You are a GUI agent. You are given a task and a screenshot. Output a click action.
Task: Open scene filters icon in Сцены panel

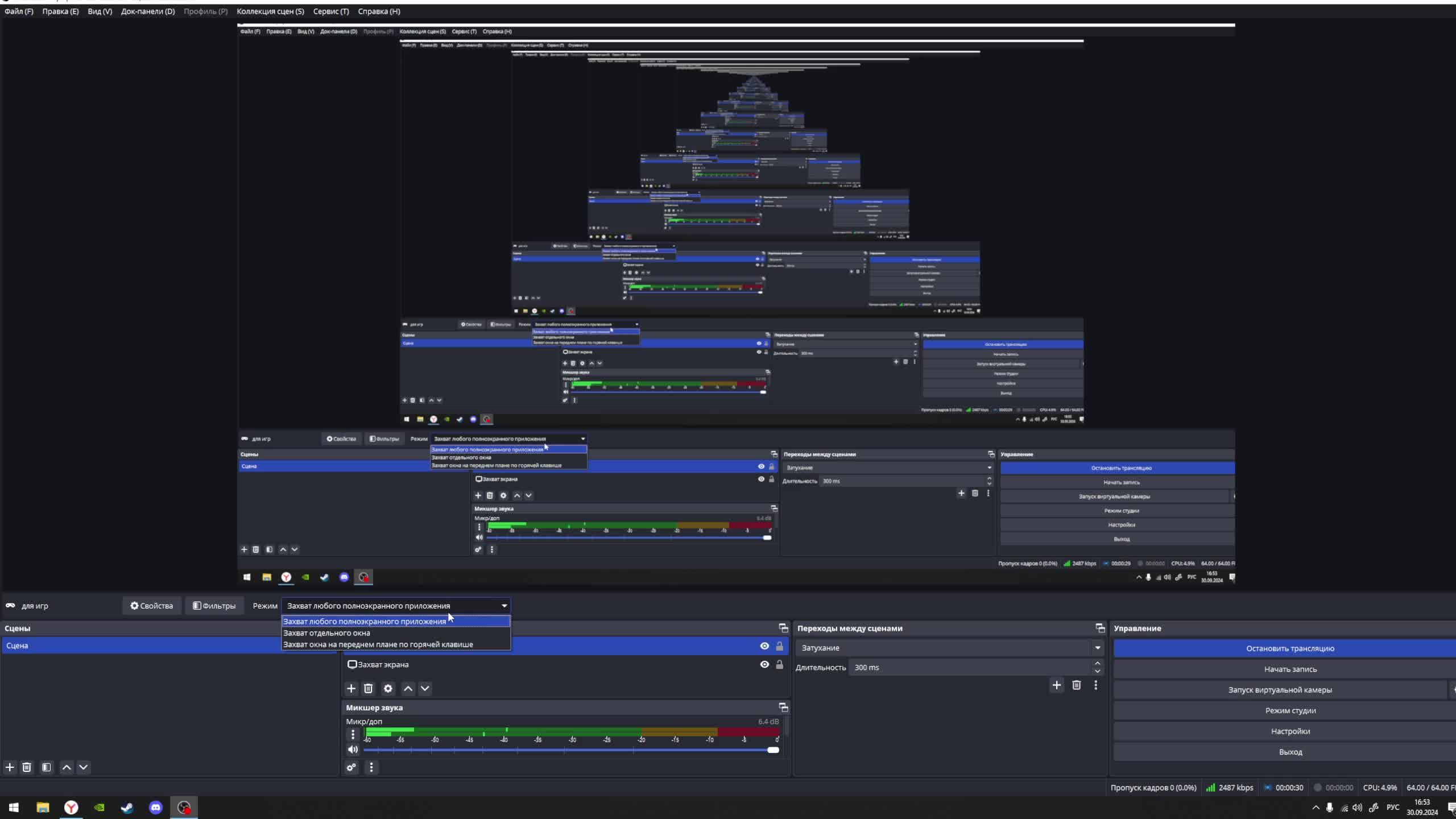click(x=47, y=768)
